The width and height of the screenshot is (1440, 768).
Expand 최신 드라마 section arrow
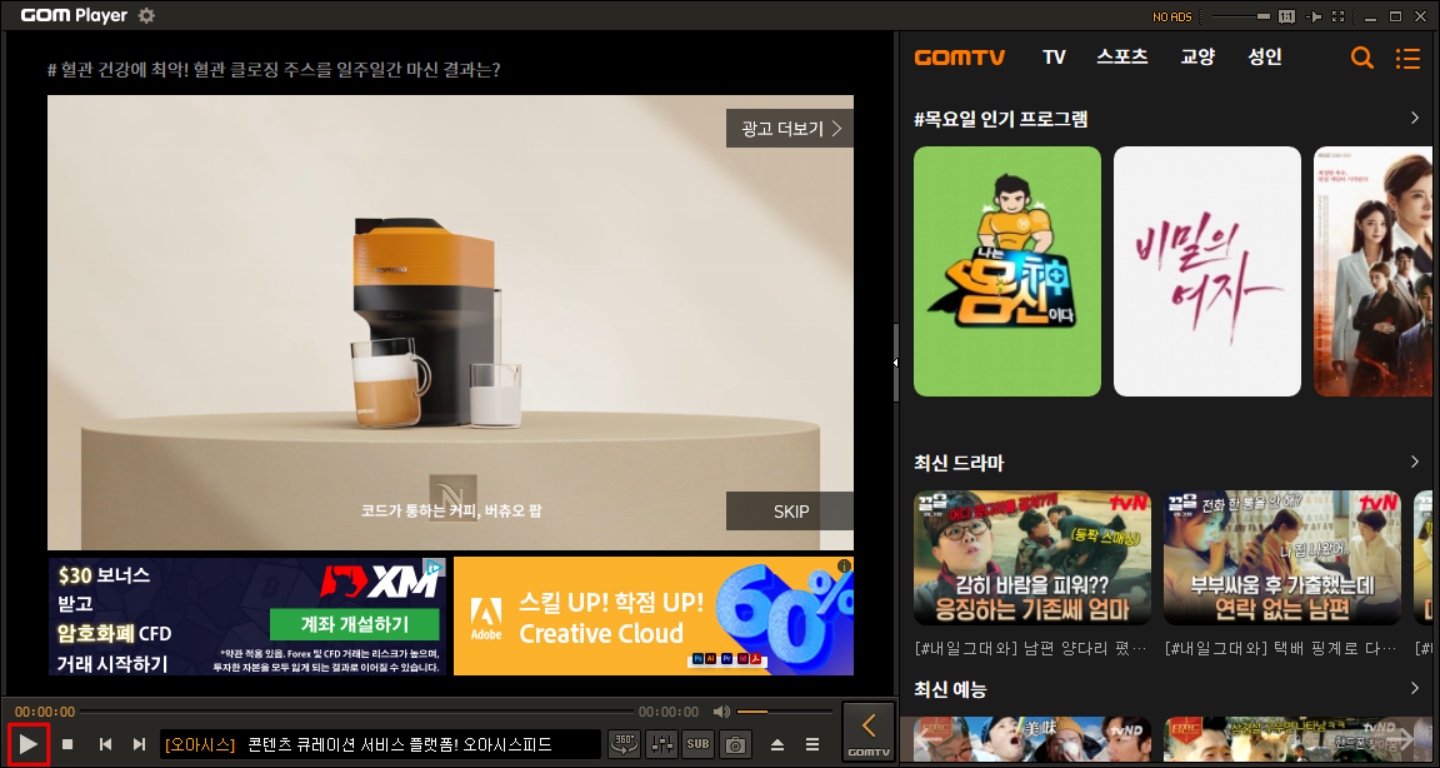[x=1415, y=462]
